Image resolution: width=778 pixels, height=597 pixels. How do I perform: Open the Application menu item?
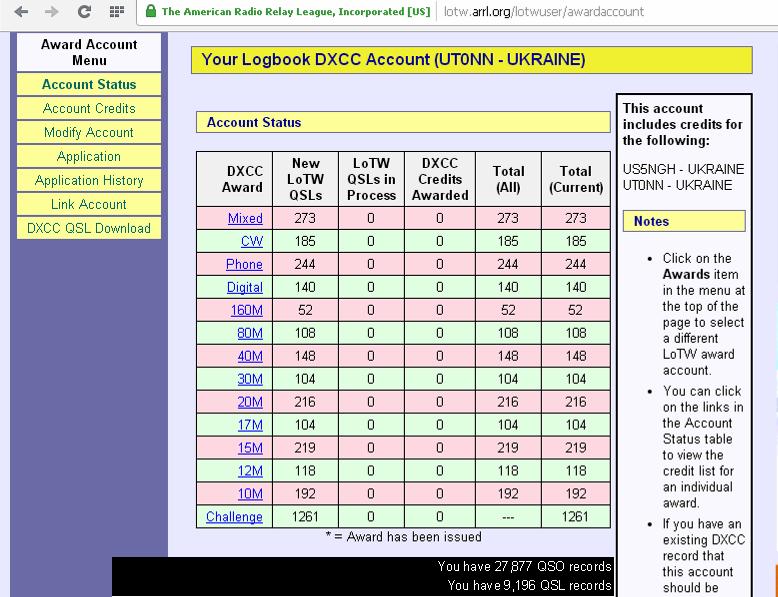point(89,156)
